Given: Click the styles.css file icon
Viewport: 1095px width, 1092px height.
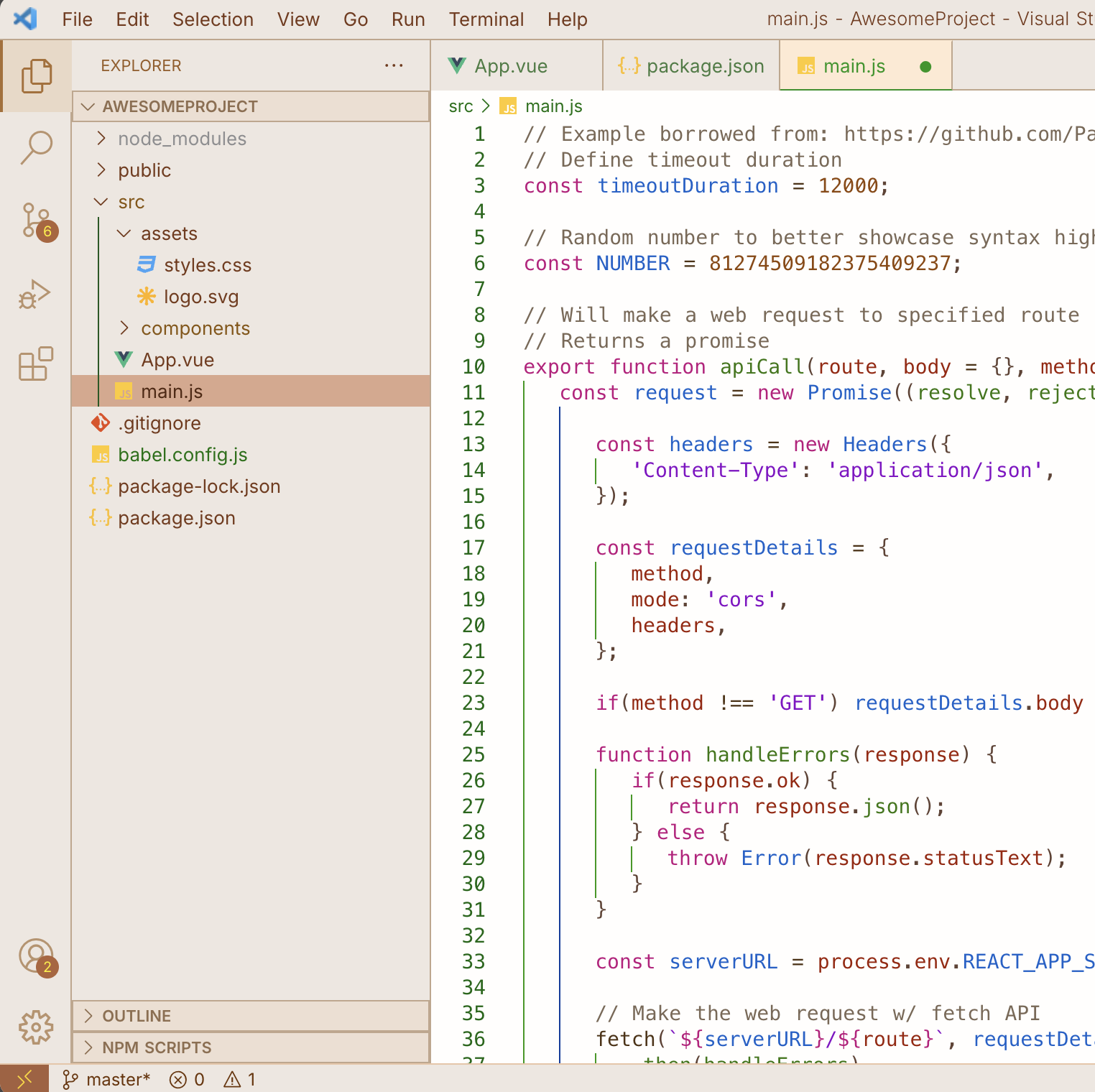Looking at the screenshot, I should coord(147,265).
